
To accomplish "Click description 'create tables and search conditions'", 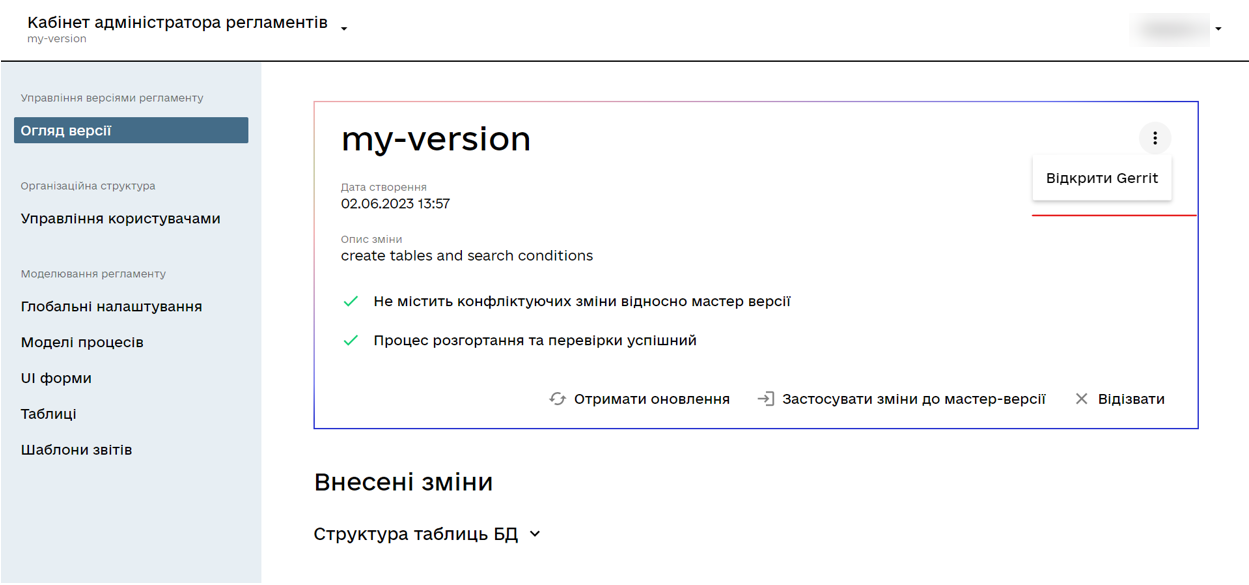I will coord(467,256).
